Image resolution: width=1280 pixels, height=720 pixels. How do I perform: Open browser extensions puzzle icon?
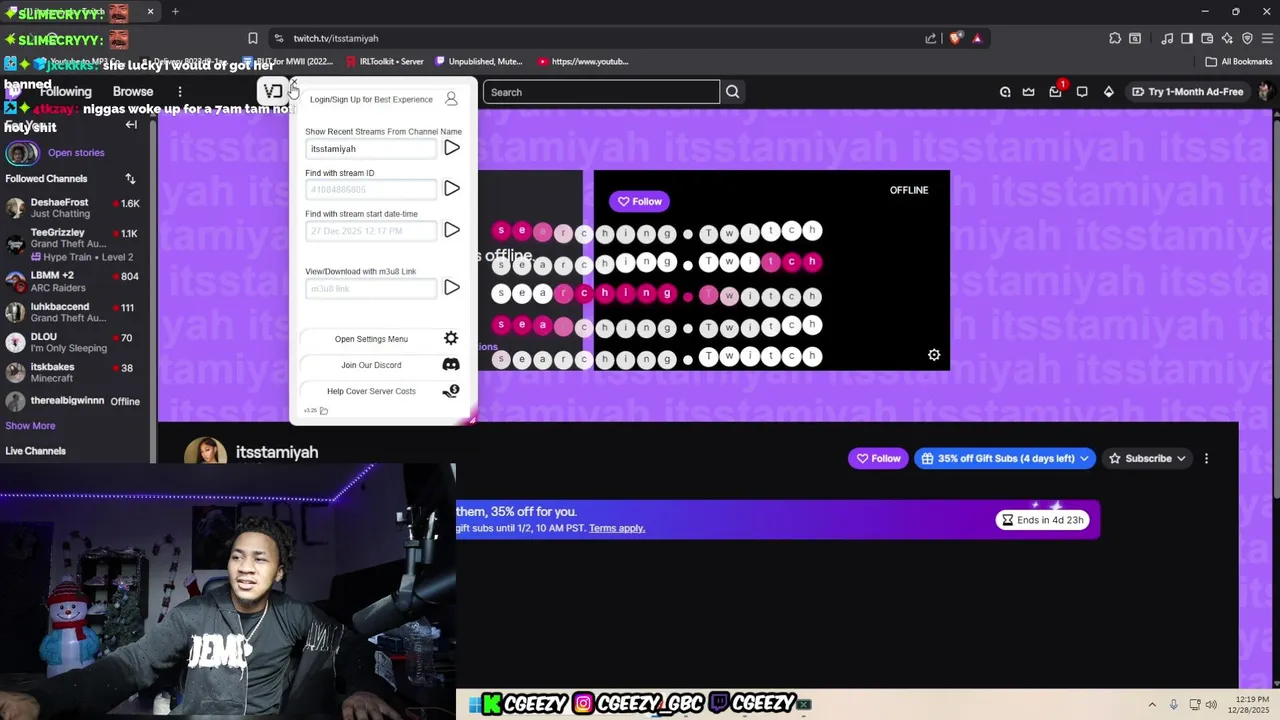(1115, 38)
